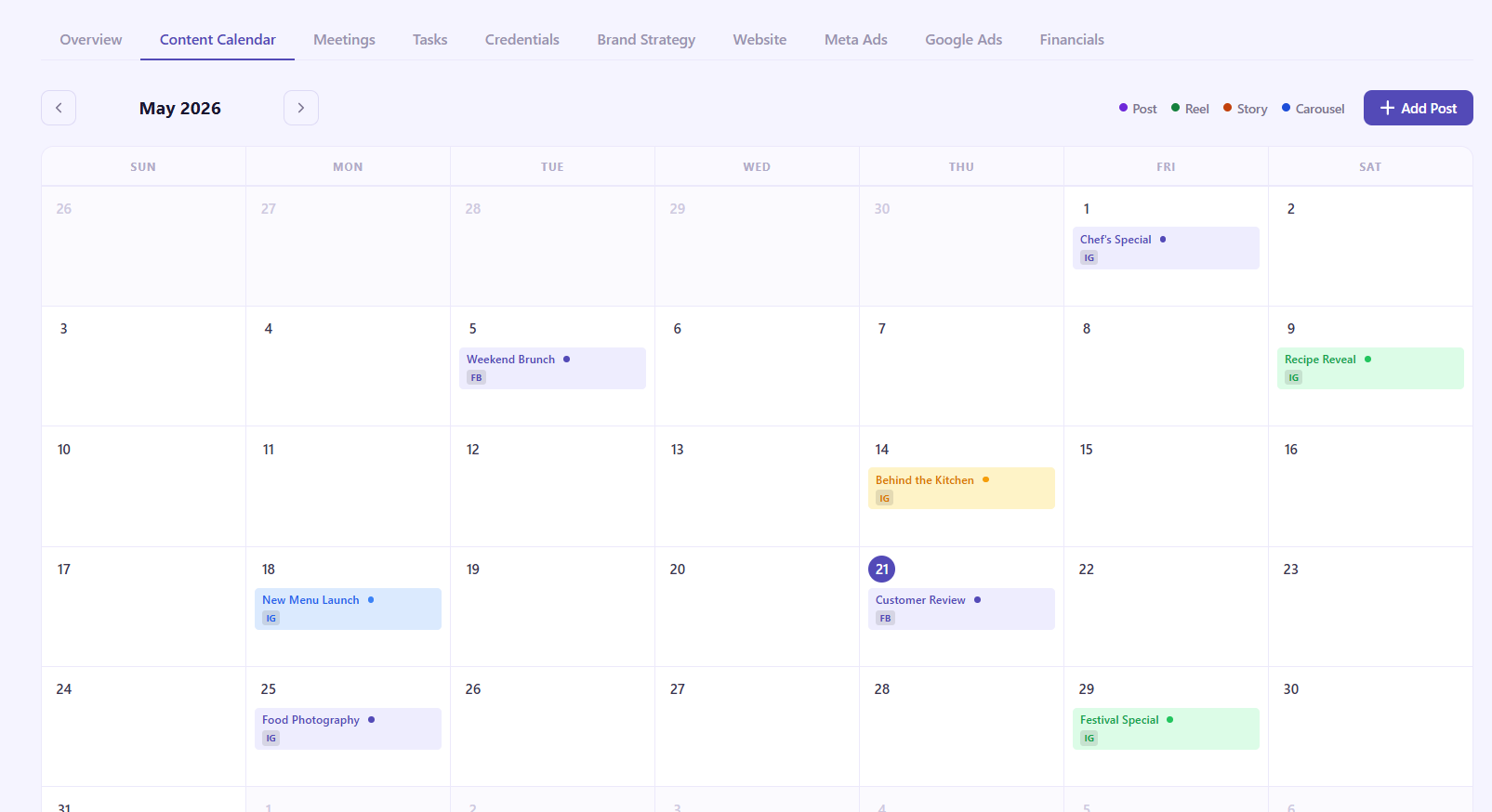Viewport: 1492px width, 812px height.
Task: Open the Recipe Reveal reel event
Action: 1370,368
